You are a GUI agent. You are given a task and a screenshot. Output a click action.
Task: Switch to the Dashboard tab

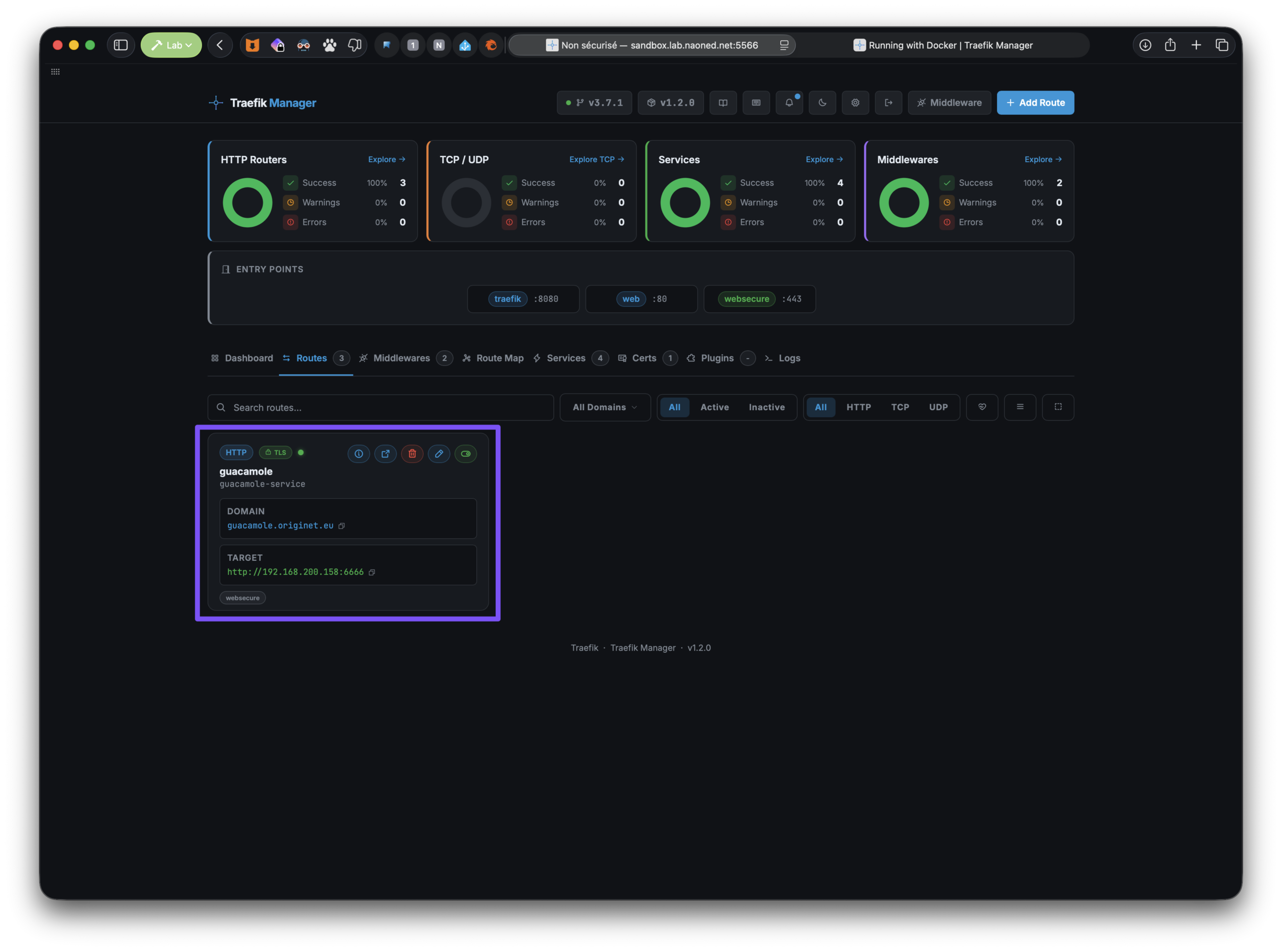pyautogui.click(x=242, y=359)
